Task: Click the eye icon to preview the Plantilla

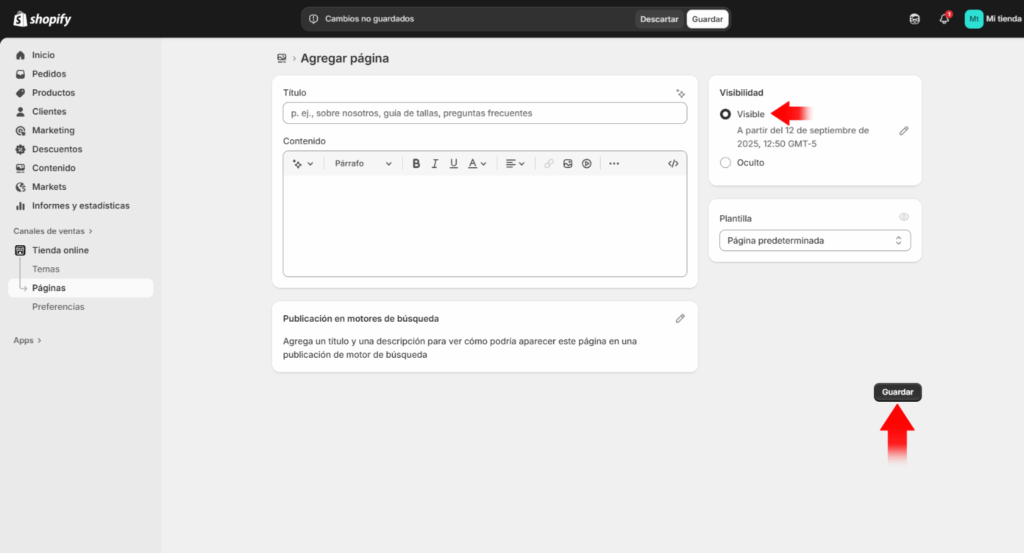Action: (x=903, y=217)
